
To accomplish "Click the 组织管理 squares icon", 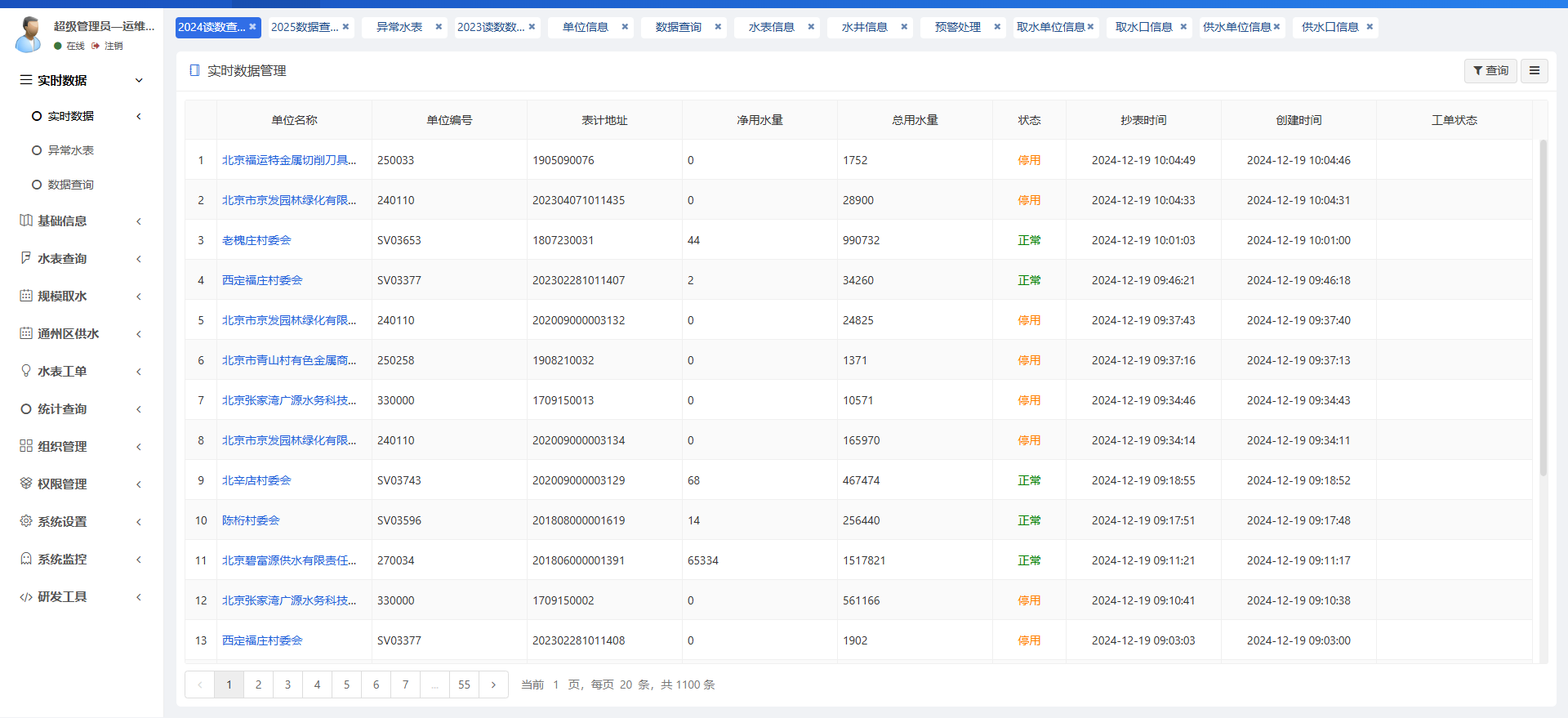I will [x=26, y=446].
